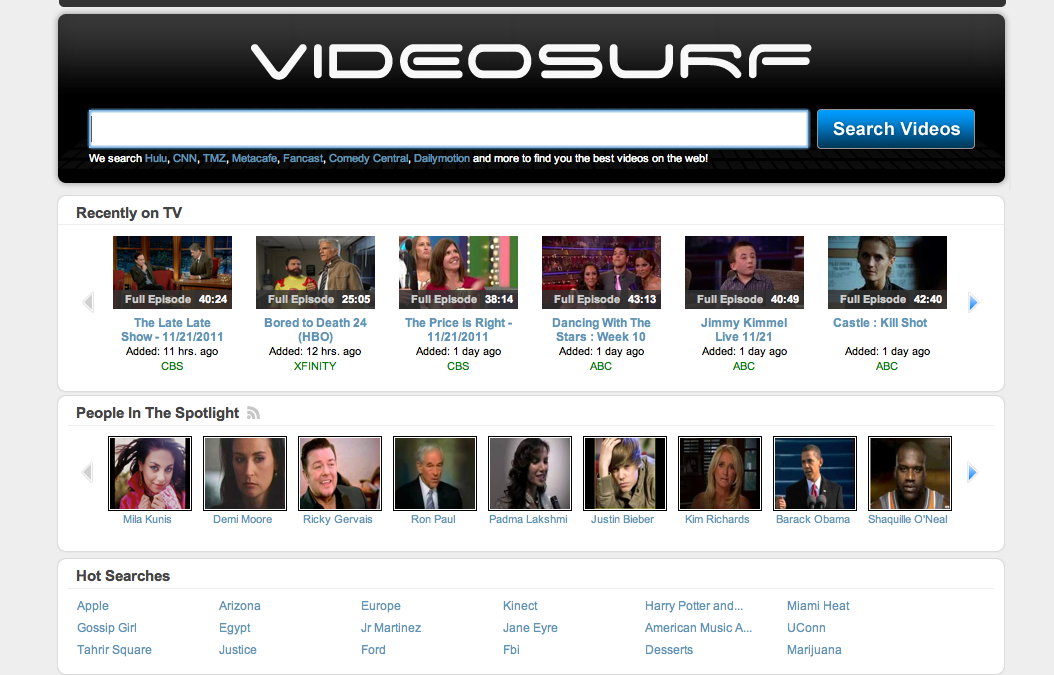
Task: Open the Dailymotion source link
Action: (x=442, y=159)
